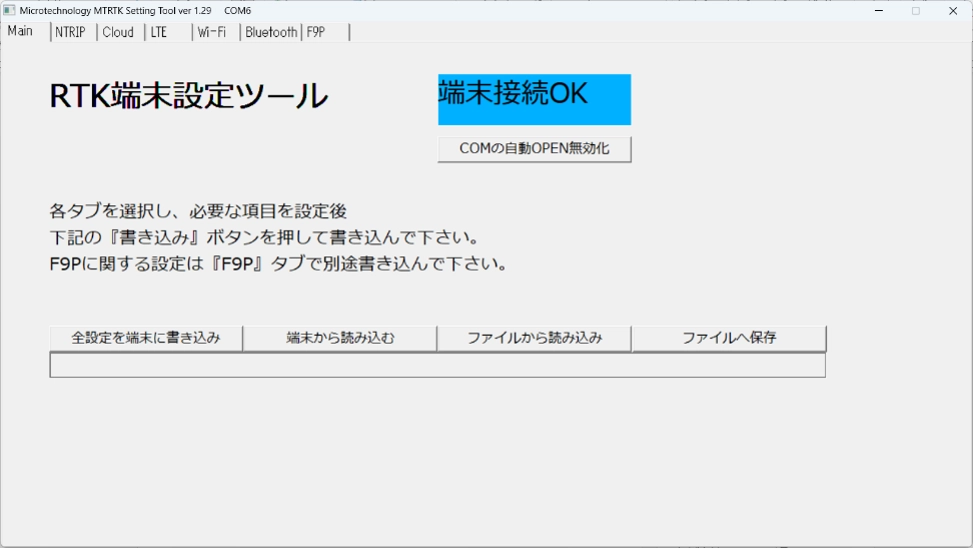Click the window title Microtechnology MTRTK Setting Tool
Screen dimensions: 973x548
click(x=117, y=11)
